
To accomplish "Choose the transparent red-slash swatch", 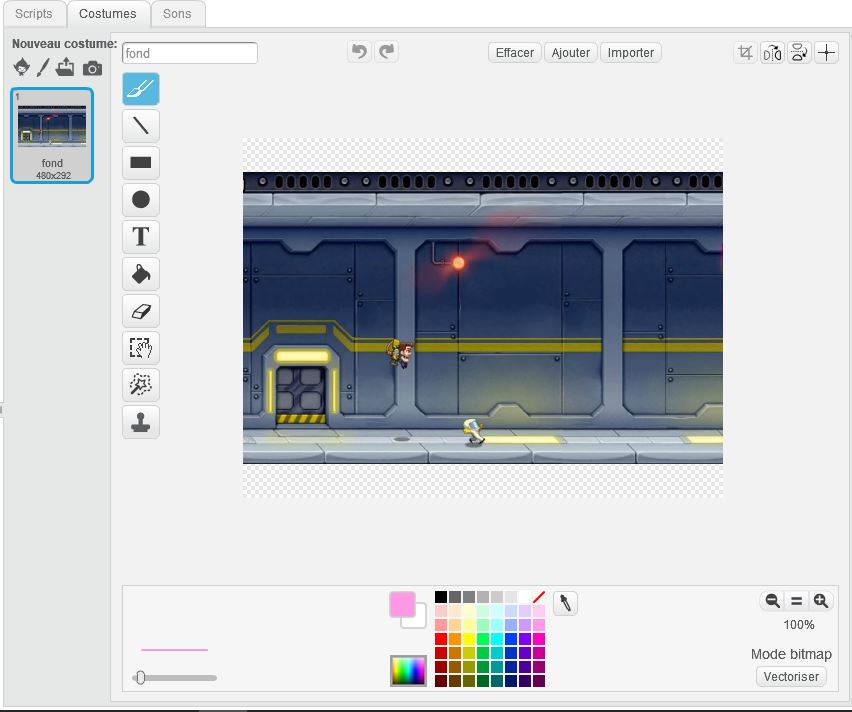I will 538,597.
